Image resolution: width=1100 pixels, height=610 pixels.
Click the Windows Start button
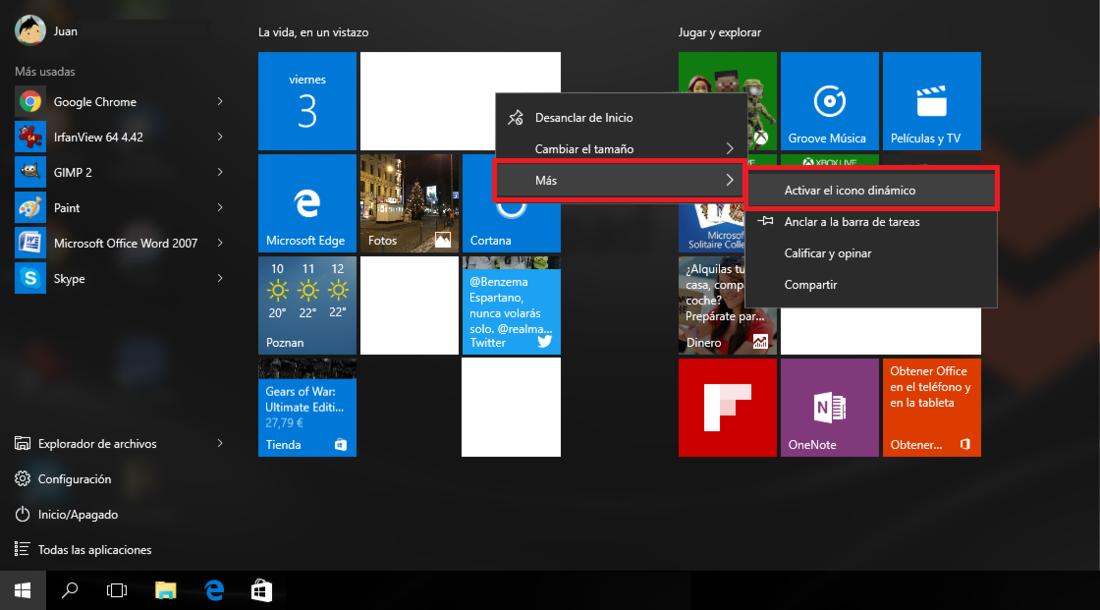pos(22,590)
